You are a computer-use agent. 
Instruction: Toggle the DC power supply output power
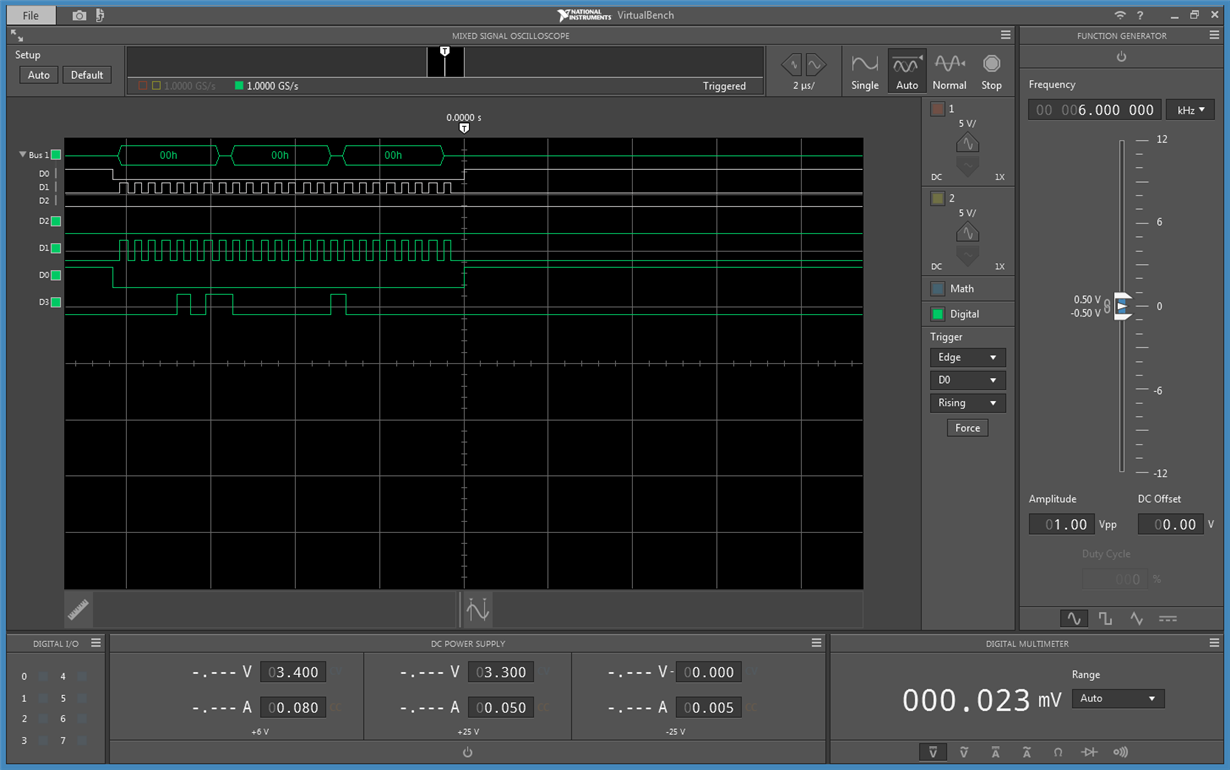coord(468,752)
